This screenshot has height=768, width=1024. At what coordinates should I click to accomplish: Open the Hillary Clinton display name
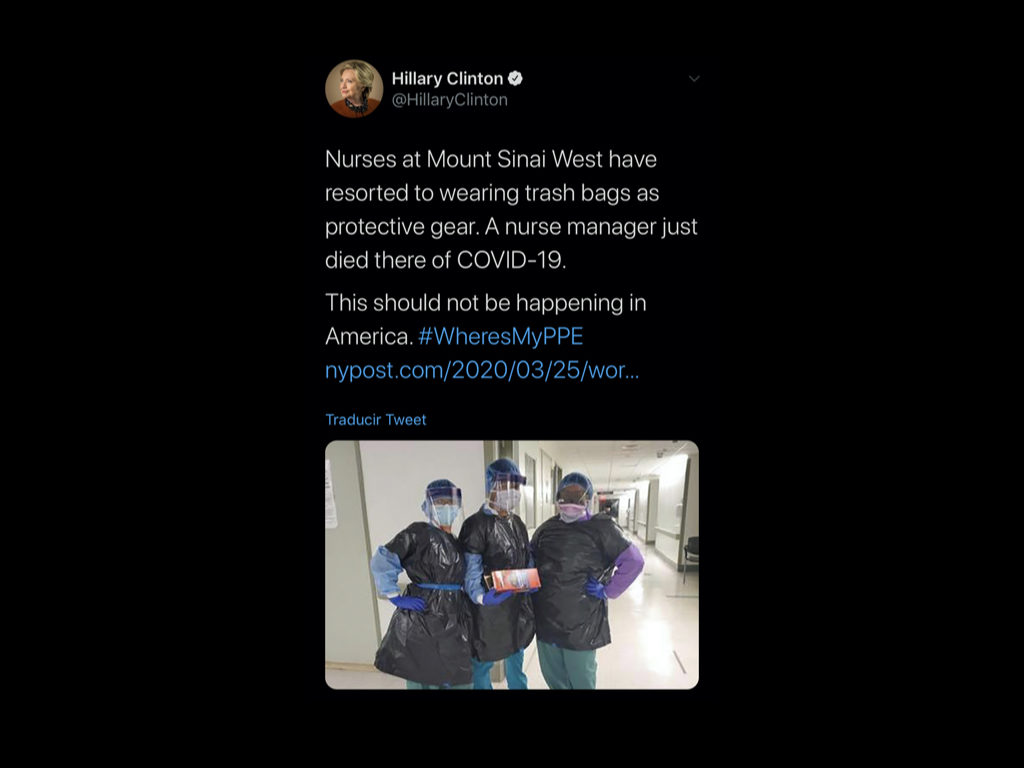point(447,78)
